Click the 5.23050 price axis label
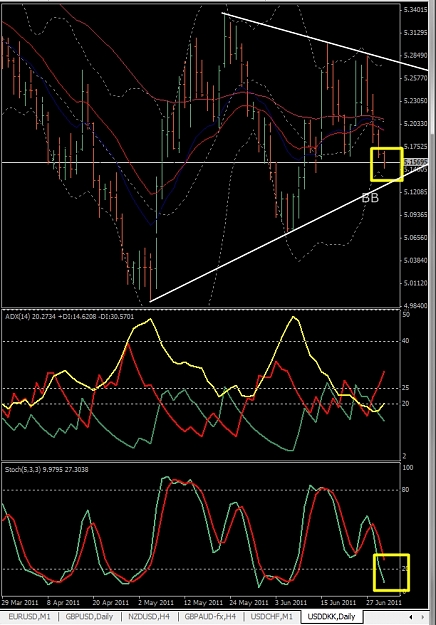436x625 pixels. 415,100
